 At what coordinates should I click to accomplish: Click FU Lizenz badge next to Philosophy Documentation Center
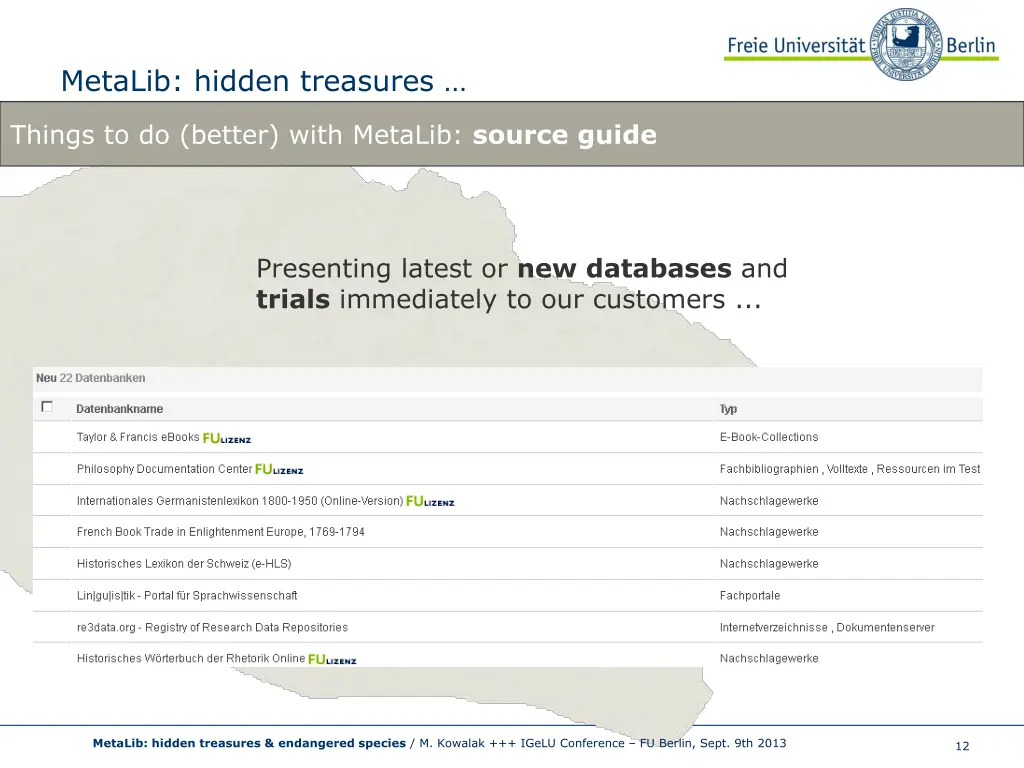279,470
